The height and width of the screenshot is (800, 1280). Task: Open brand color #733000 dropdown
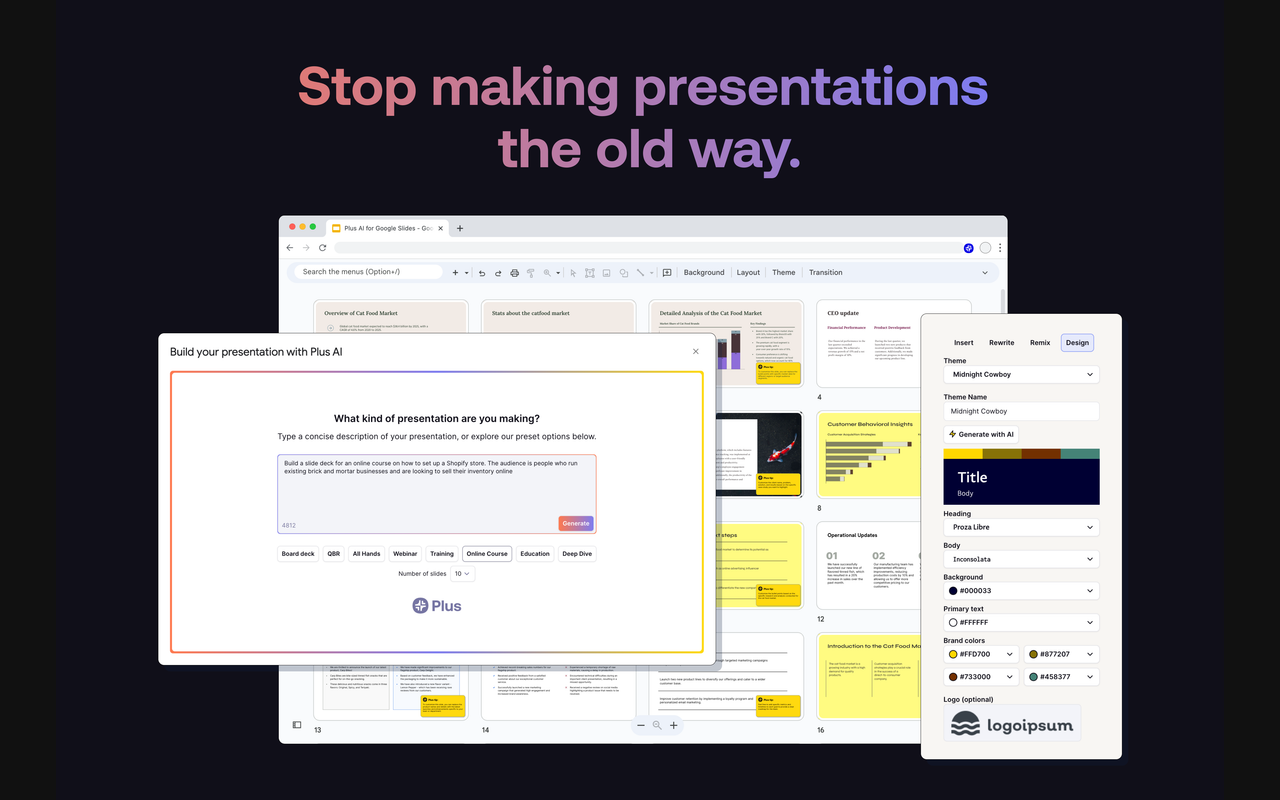[x=981, y=677]
